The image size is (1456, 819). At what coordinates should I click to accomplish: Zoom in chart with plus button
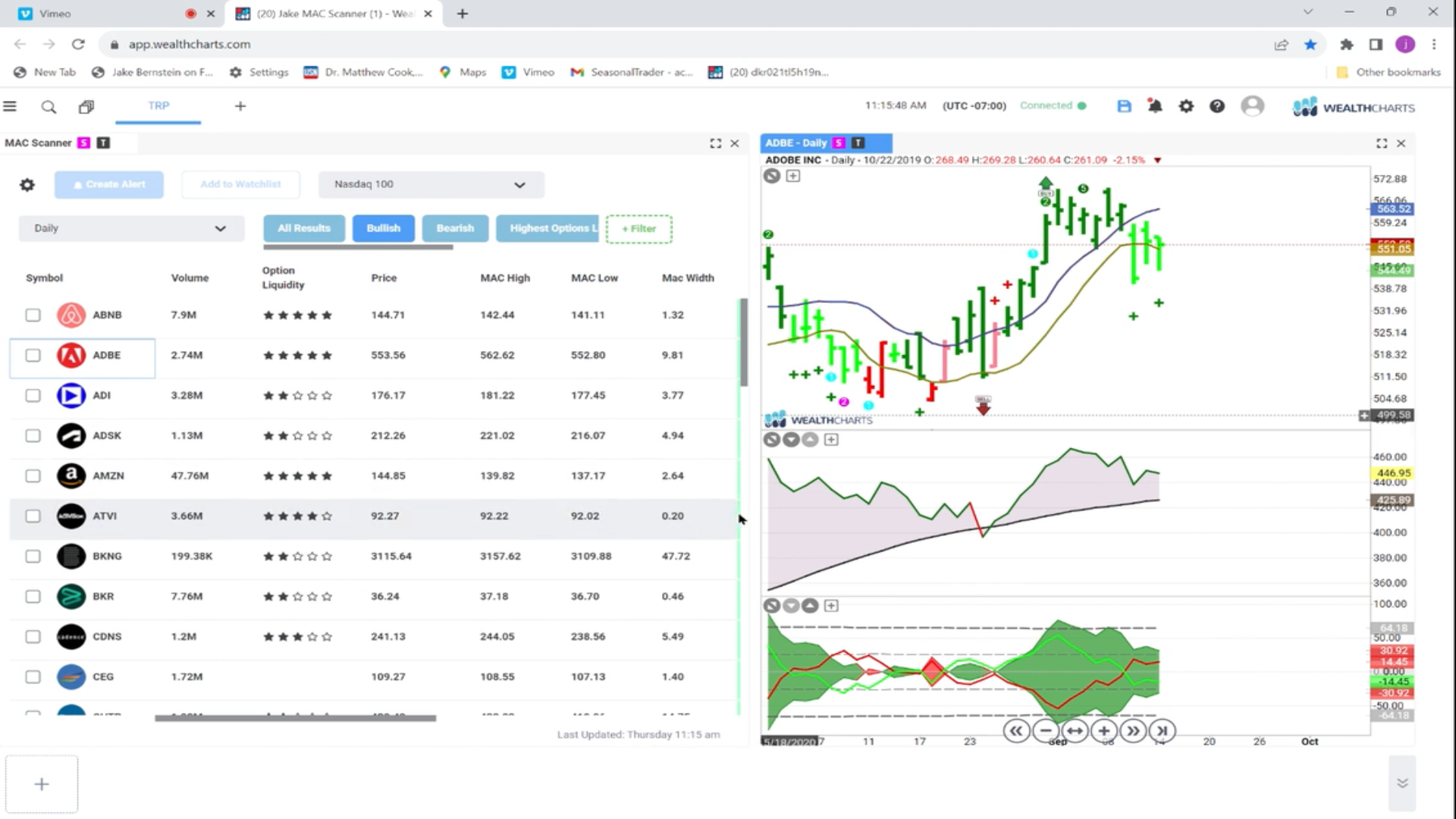1104,731
